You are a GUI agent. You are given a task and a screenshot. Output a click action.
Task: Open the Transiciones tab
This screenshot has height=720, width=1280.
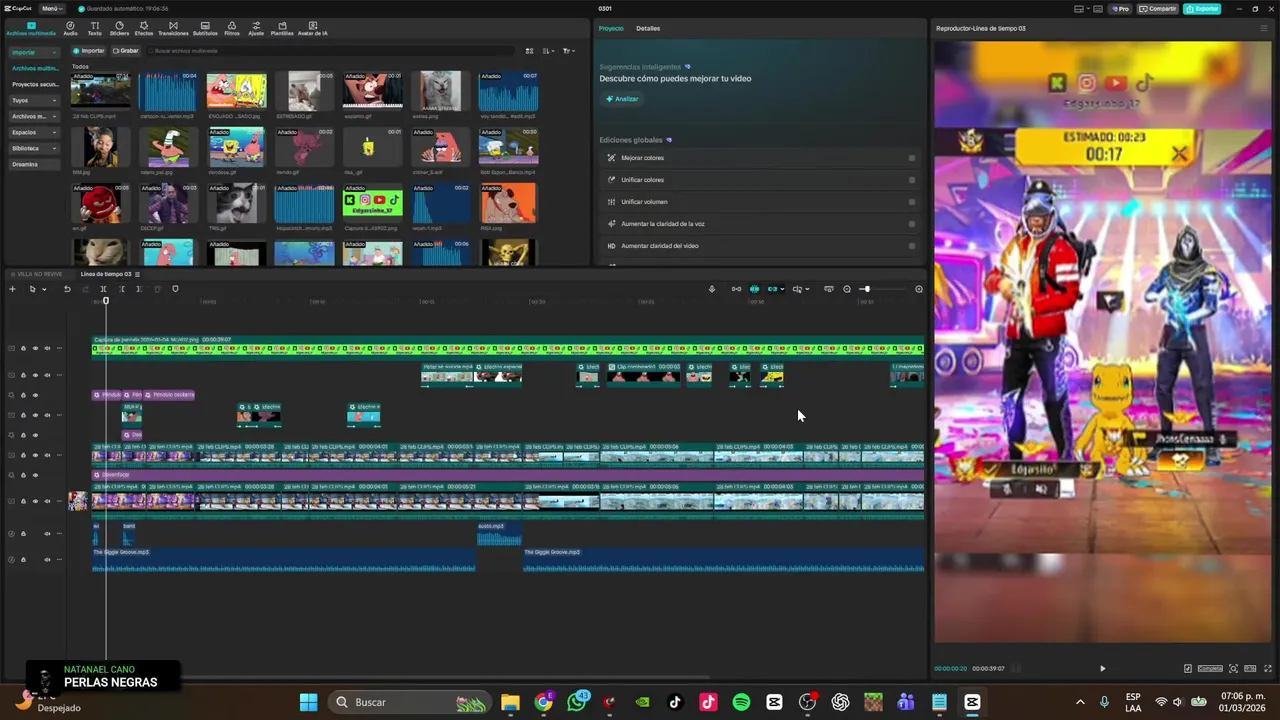point(173,28)
